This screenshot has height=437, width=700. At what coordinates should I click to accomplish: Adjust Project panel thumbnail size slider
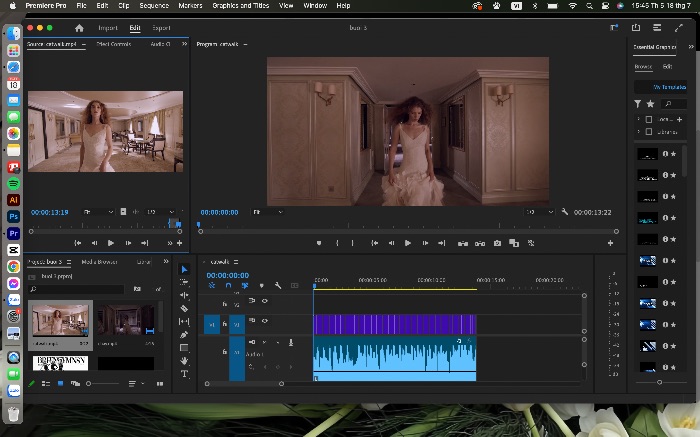pyautogui.click(x=104, y=384)
